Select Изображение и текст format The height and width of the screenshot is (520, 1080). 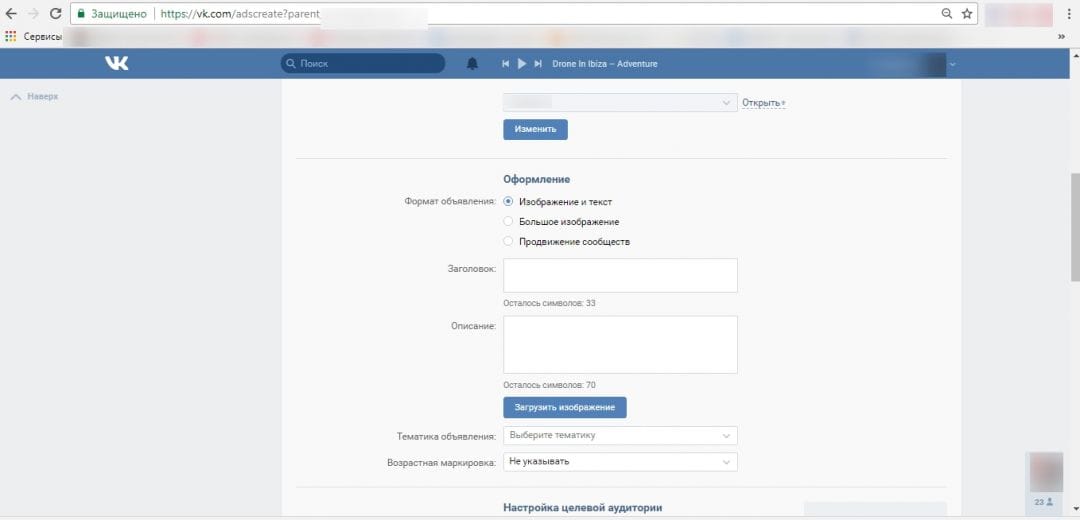point(508,202)
